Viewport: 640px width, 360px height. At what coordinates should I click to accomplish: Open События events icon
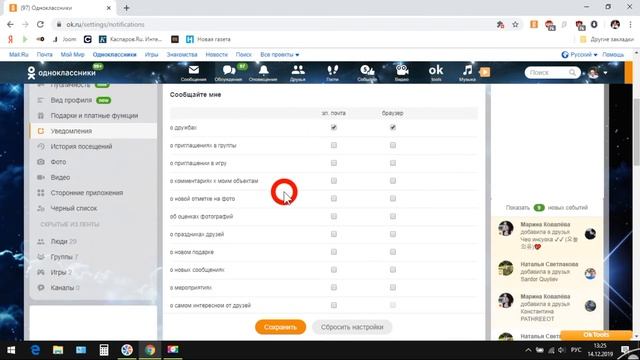[367, 73]
